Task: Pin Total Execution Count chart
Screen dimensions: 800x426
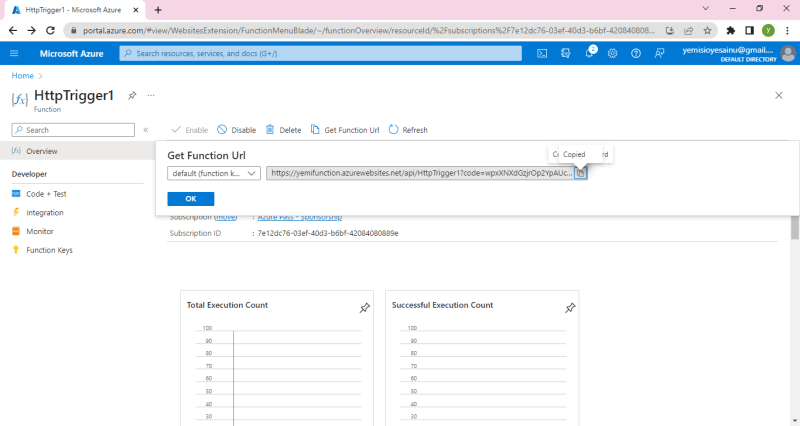Action: point(364,308)
